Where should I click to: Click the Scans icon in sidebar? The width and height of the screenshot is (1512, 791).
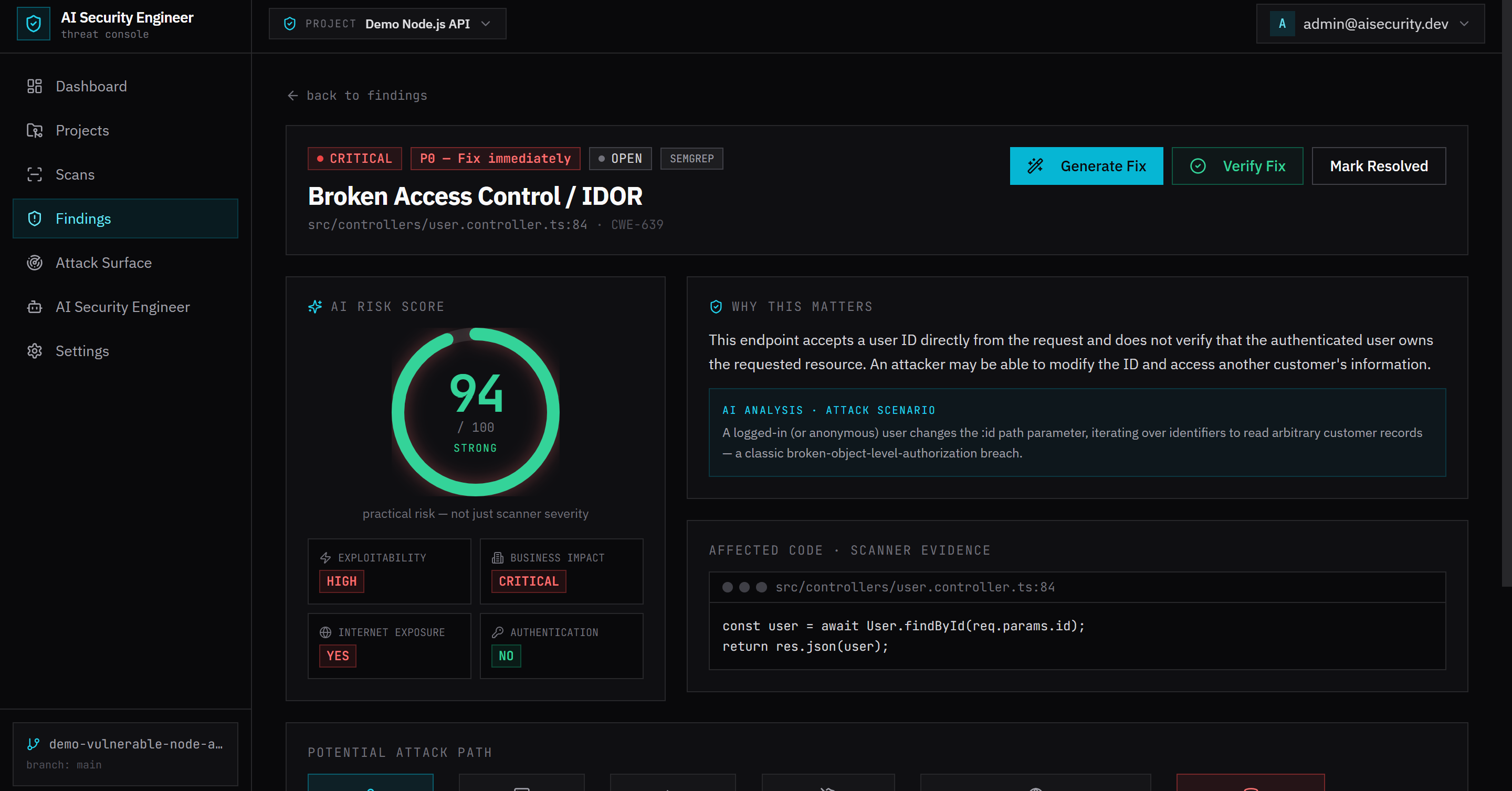point(35,174)
